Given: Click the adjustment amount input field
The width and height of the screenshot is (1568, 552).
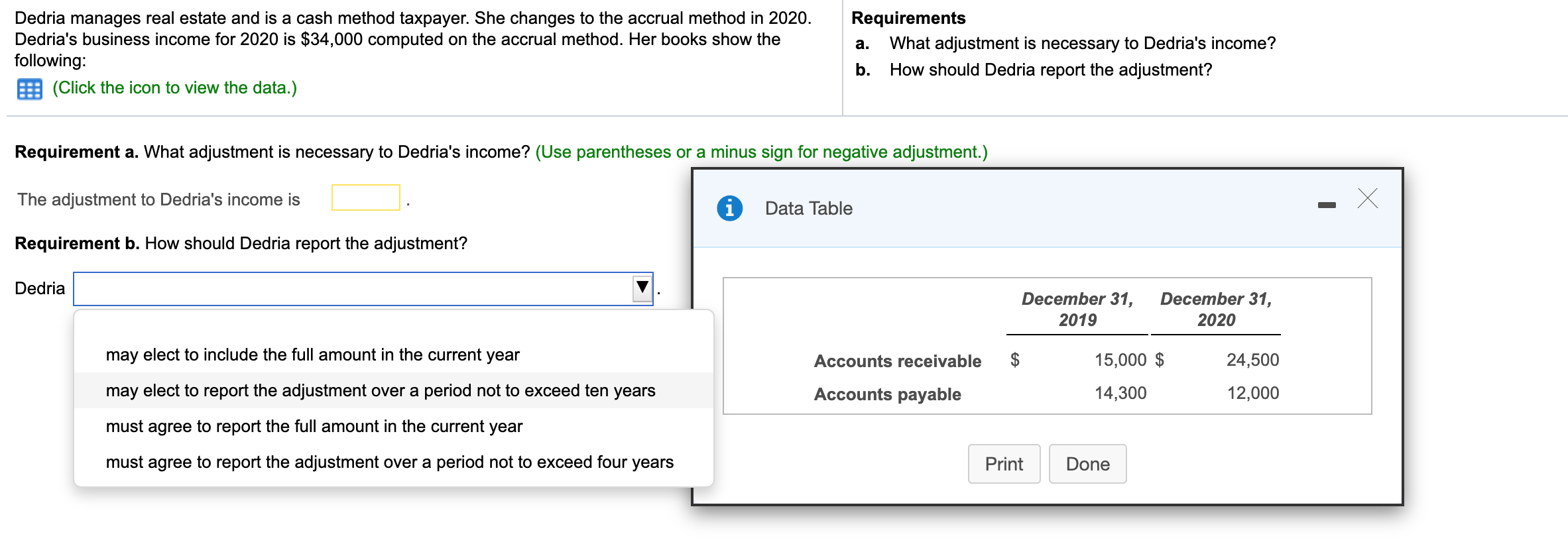Looking at the screenshot, I should (365, 197).
